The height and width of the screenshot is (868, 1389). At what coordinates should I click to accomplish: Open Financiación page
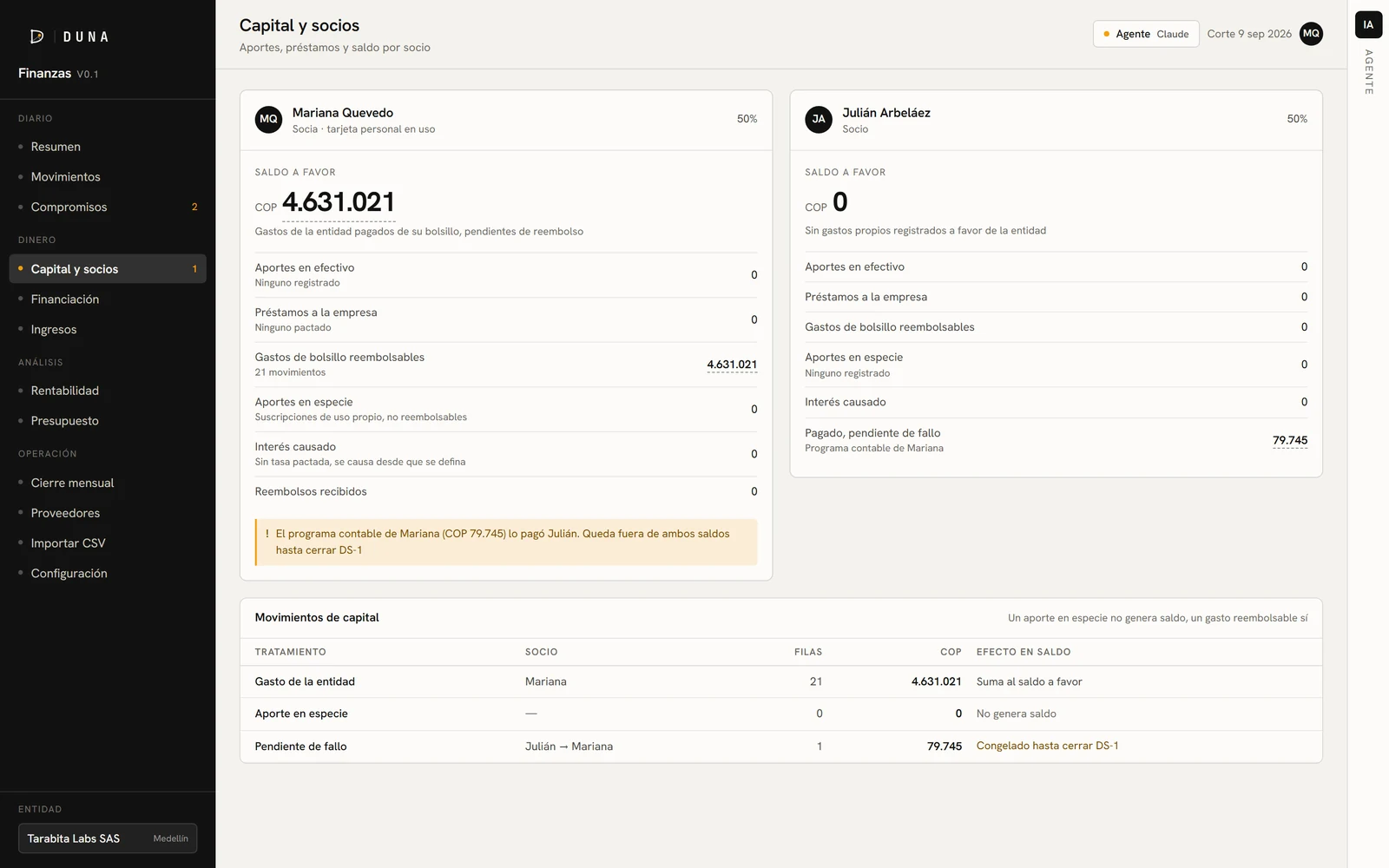point(108,299)
